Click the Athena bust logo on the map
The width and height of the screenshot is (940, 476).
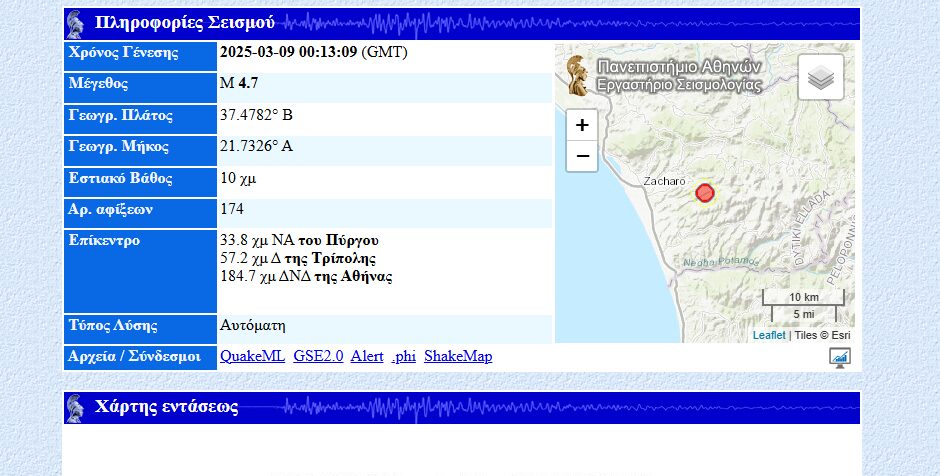[x=578, y=76]
